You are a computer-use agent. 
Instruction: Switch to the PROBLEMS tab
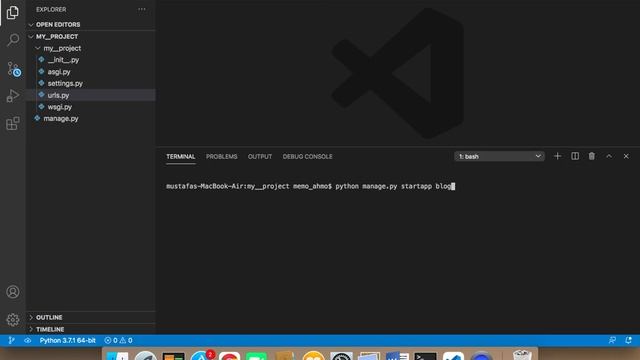tap(221, 157)
